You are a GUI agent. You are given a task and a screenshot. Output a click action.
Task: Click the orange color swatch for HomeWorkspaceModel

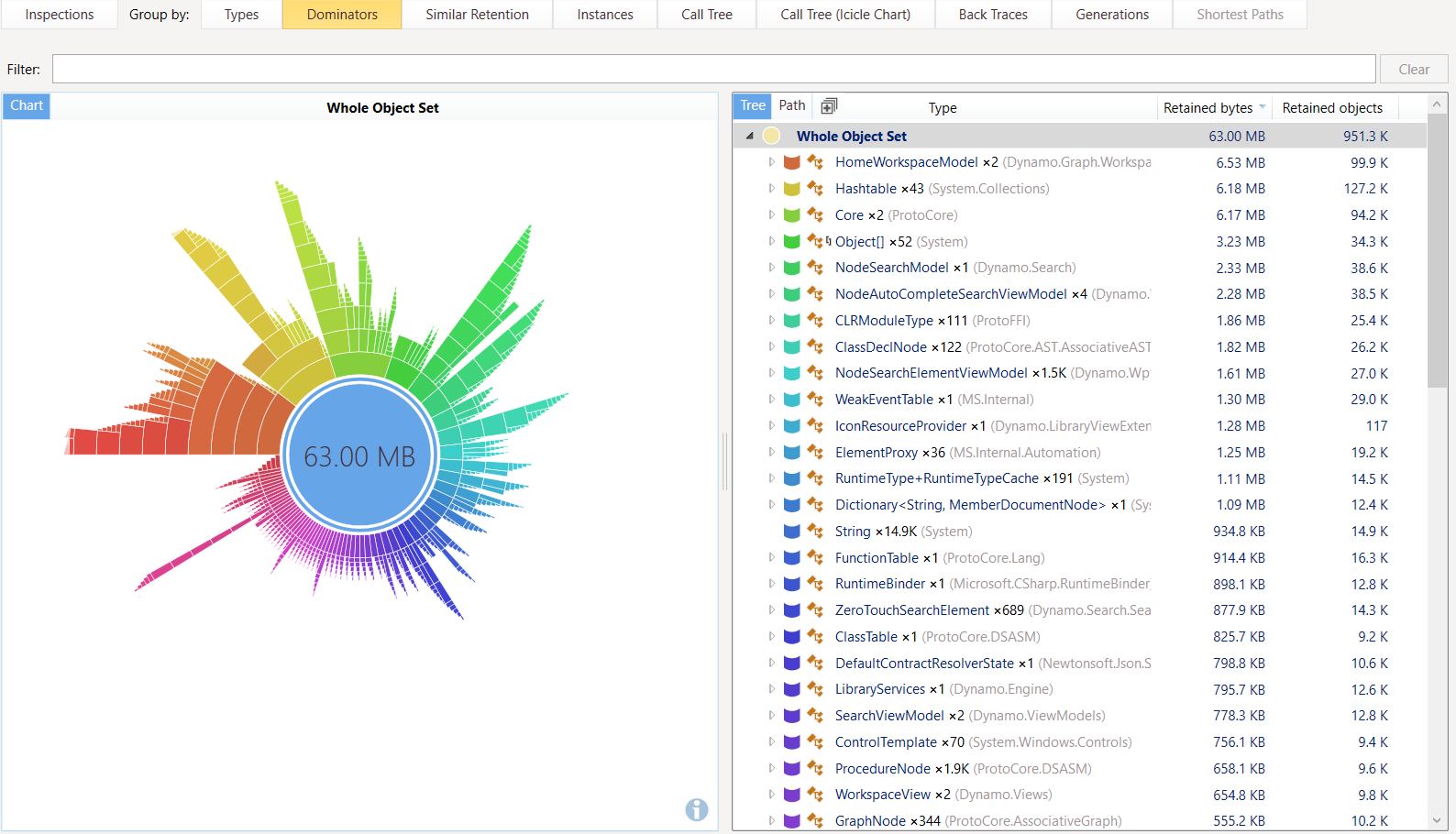(792, 162)
